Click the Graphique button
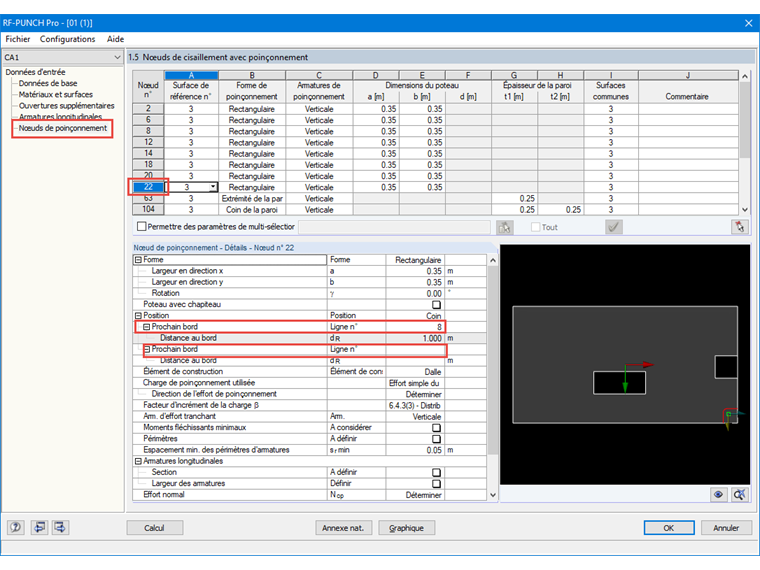 pos(406,528)
